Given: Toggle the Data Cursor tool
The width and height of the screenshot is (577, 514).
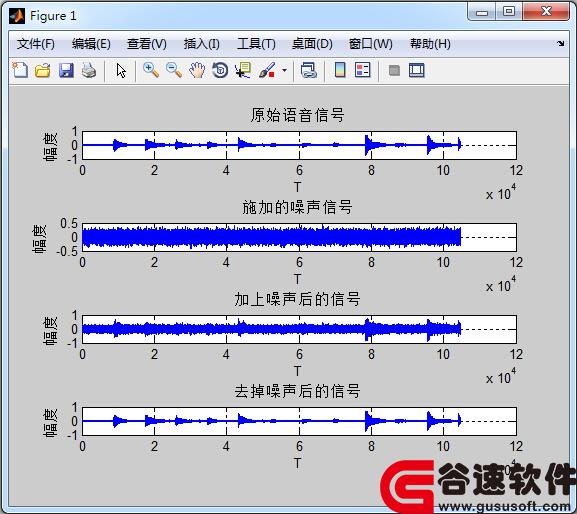Looking at the screenshot, I should click(x=243, y=70).
